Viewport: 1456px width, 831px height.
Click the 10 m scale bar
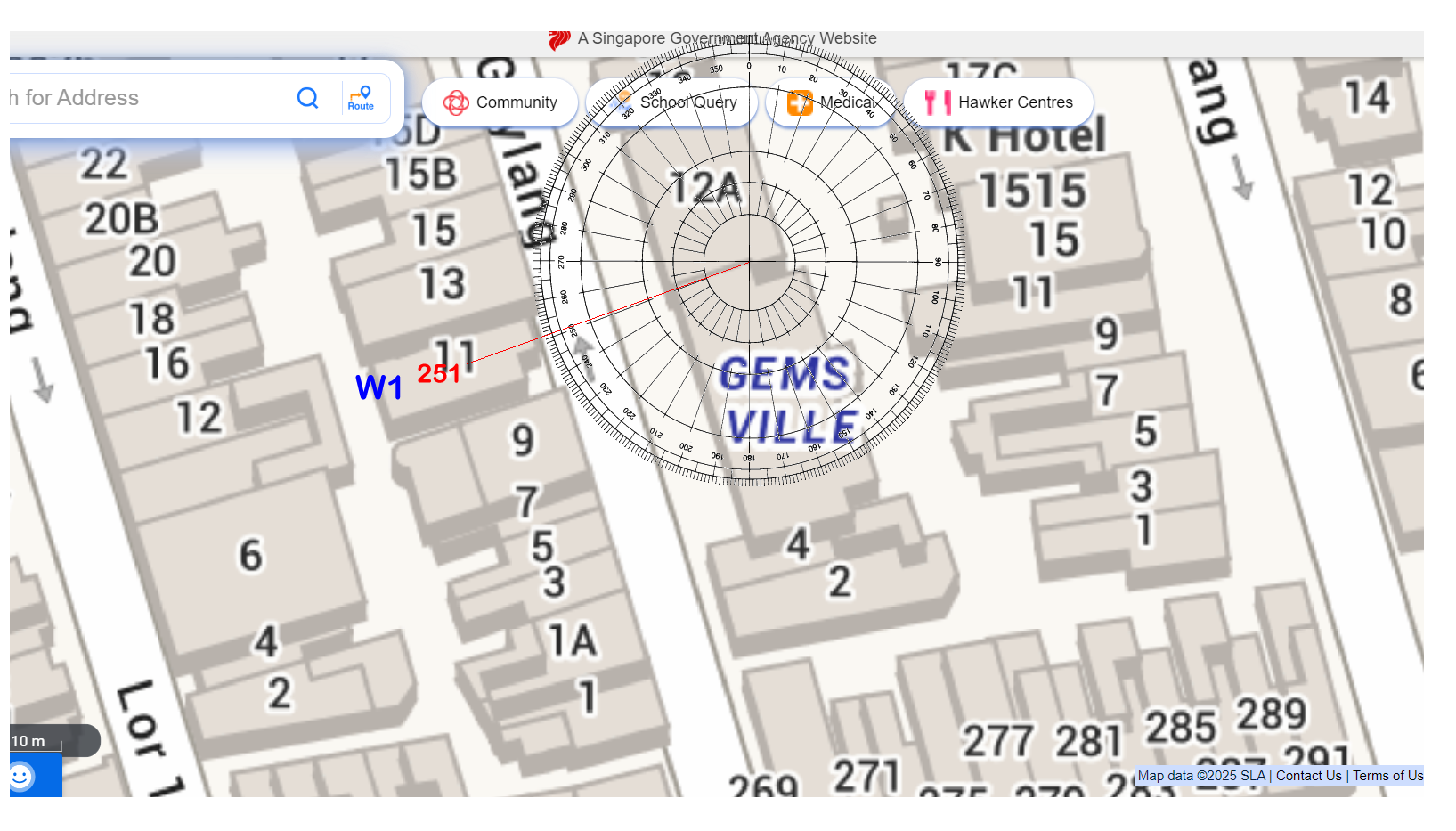(x=36, y=741)
